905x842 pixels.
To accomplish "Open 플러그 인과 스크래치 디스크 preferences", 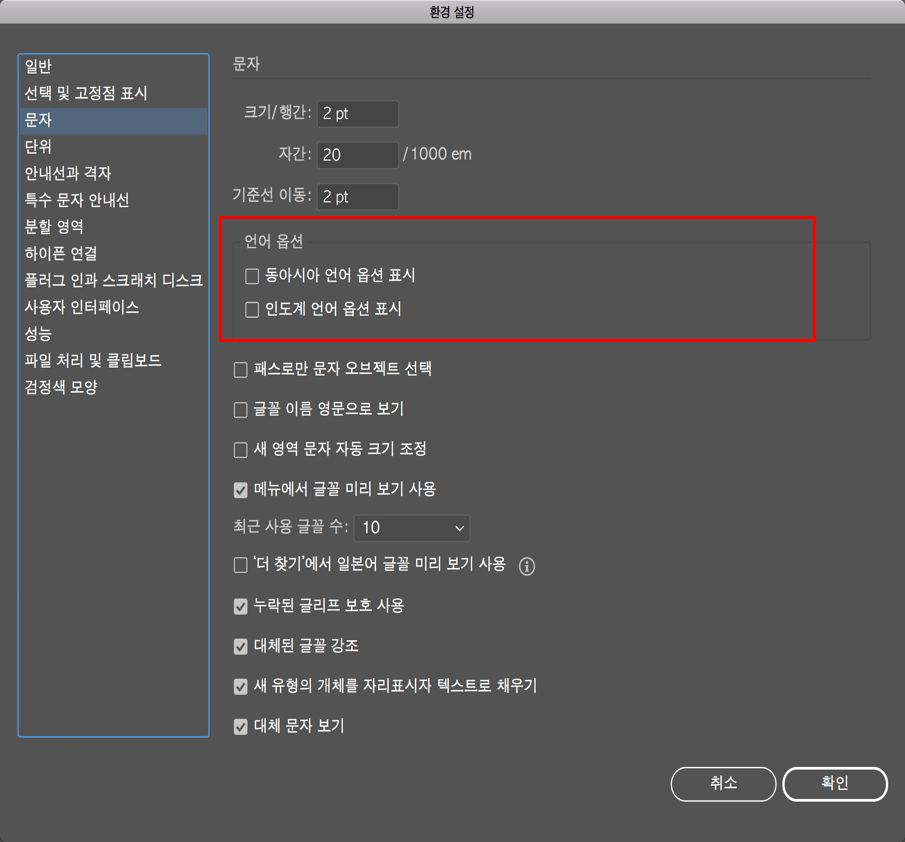I will [x=113, y=280].
